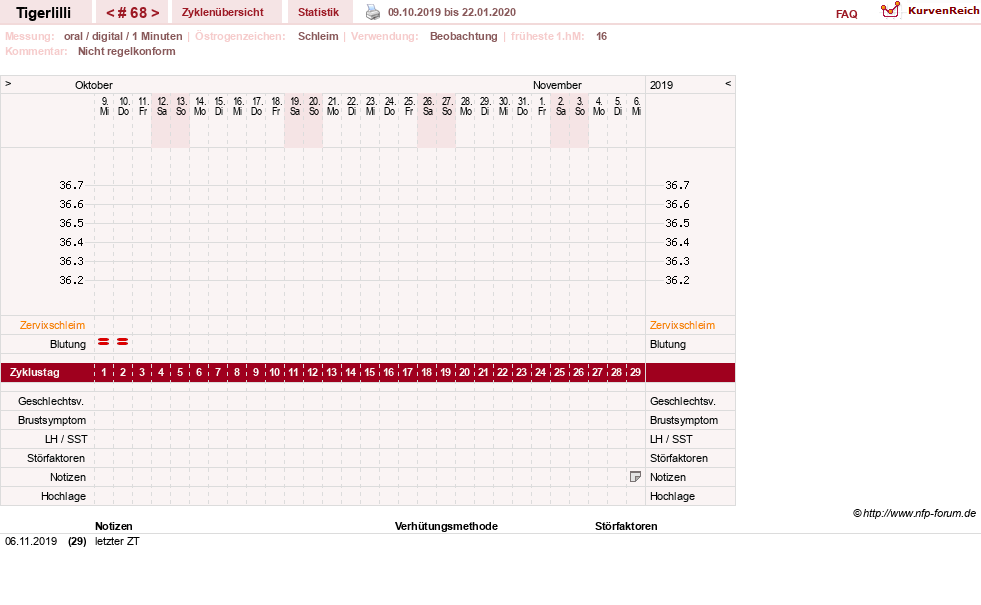The image size is (981, 605).
Task: Click the note date 06.11.2019
Action: [x=31, y=541]
